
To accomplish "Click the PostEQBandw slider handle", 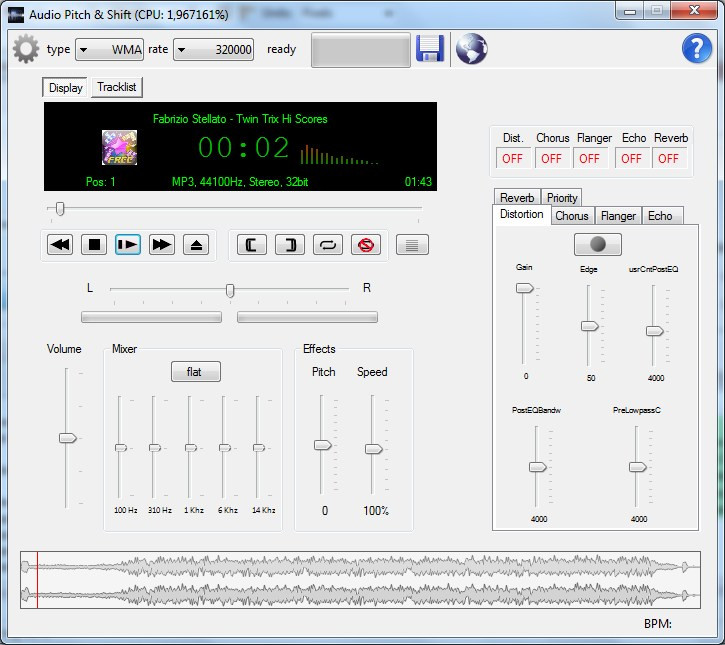I will coord(538,467).
